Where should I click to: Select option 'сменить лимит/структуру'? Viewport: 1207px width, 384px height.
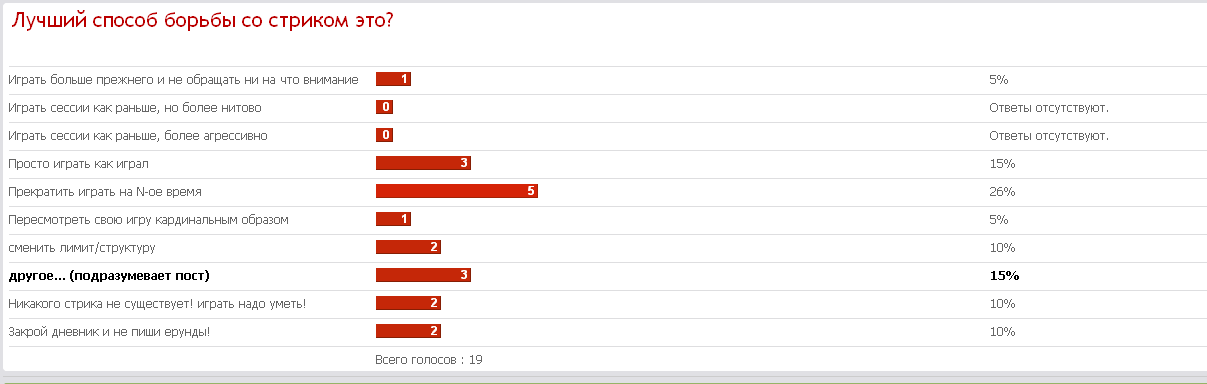pos(81,247)
